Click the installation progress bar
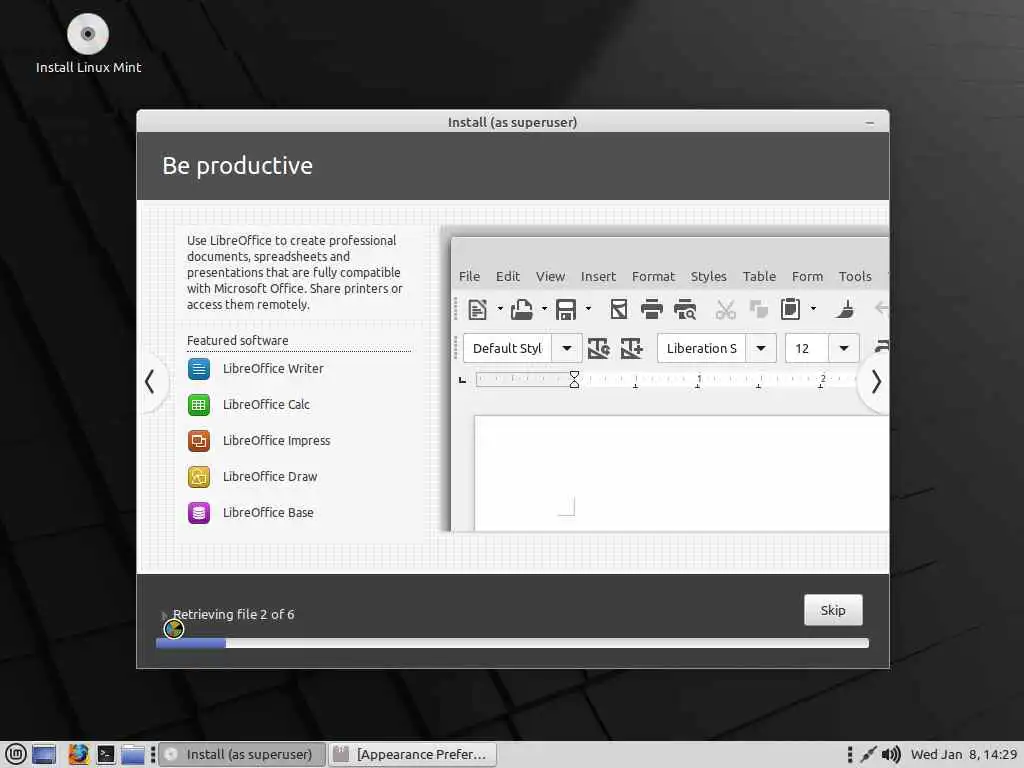 click(x=512, y=643)
